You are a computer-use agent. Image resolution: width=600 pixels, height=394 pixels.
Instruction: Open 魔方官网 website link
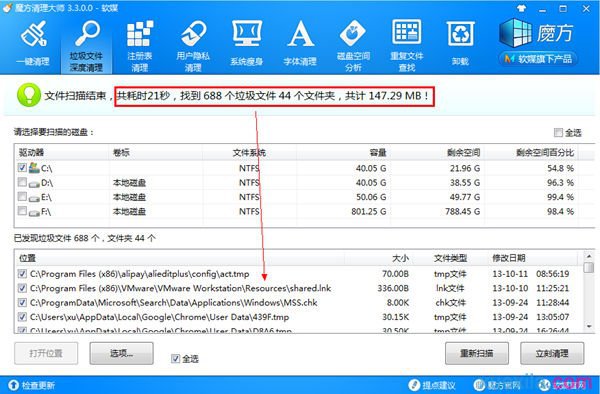(497, 385)
